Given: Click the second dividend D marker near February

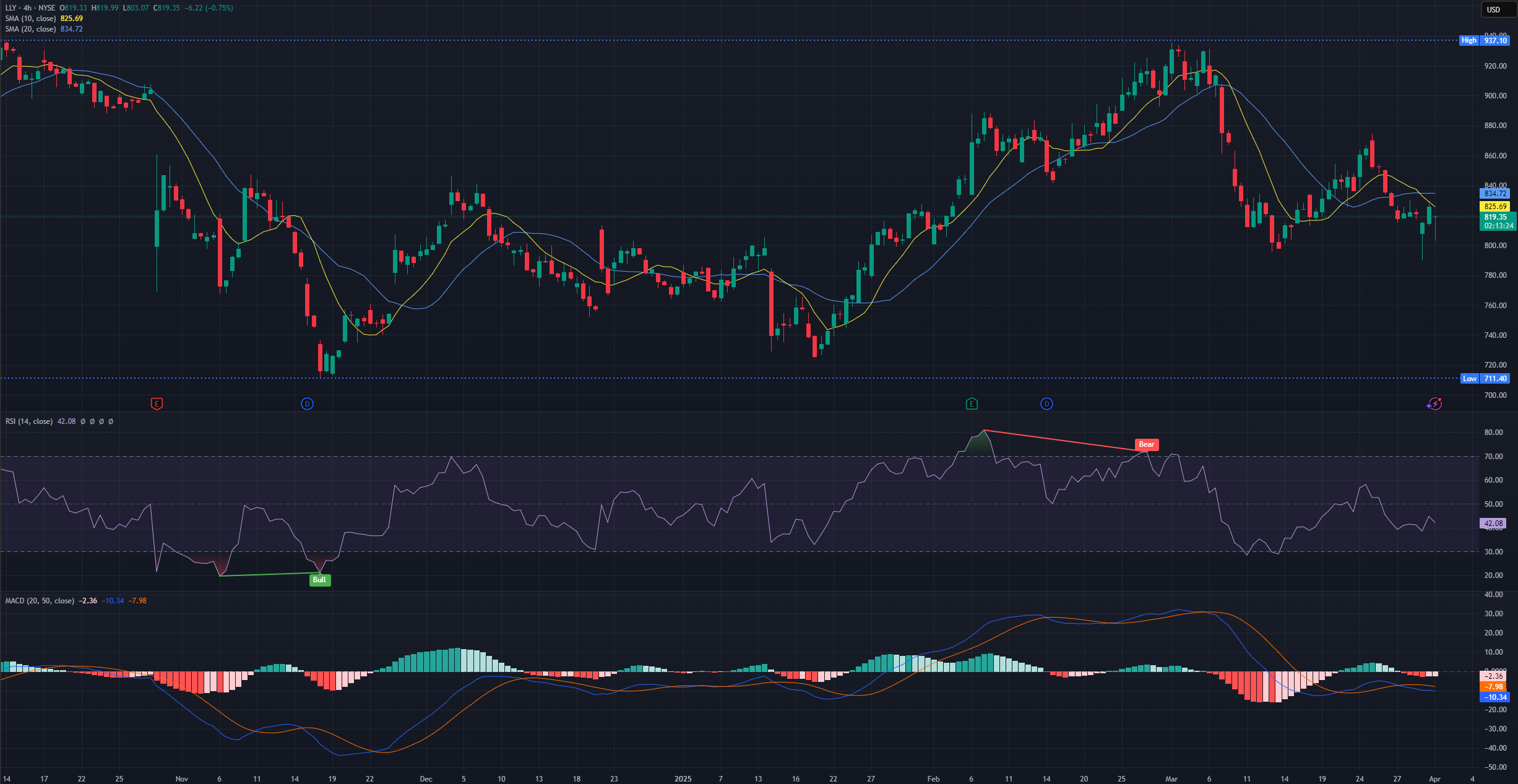Looking at the screenshot, I should click(1046, 404).
